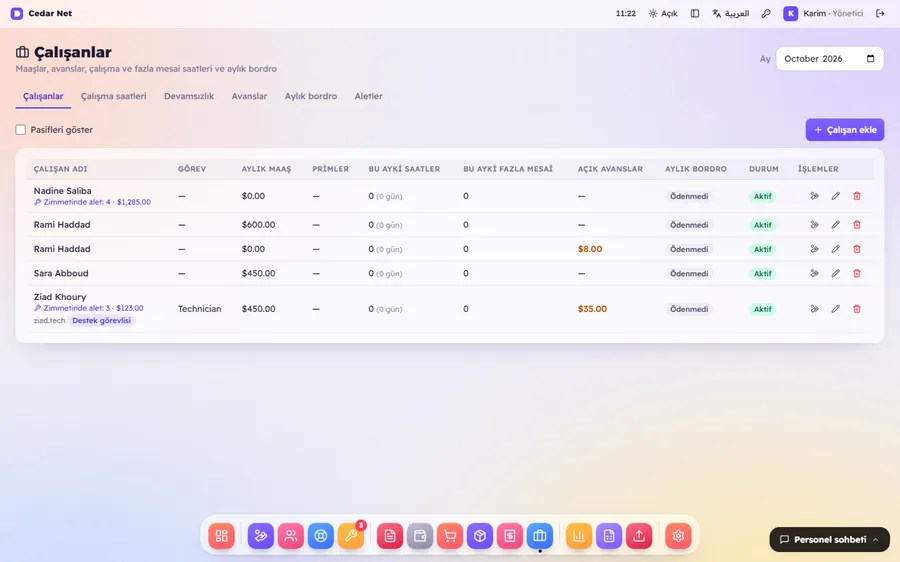The width and height of the screenshot is (900, 562).
Task: Click the Cedar Net logo icon
Action: (x=17, y=13)
